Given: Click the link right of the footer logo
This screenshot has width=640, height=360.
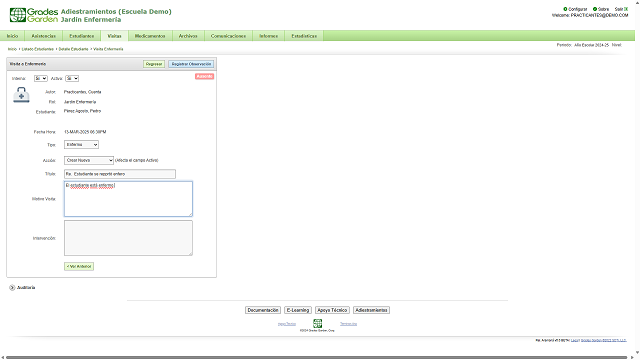Looking at the screenshot, I should pyautogui.click(x=349, y=324).
